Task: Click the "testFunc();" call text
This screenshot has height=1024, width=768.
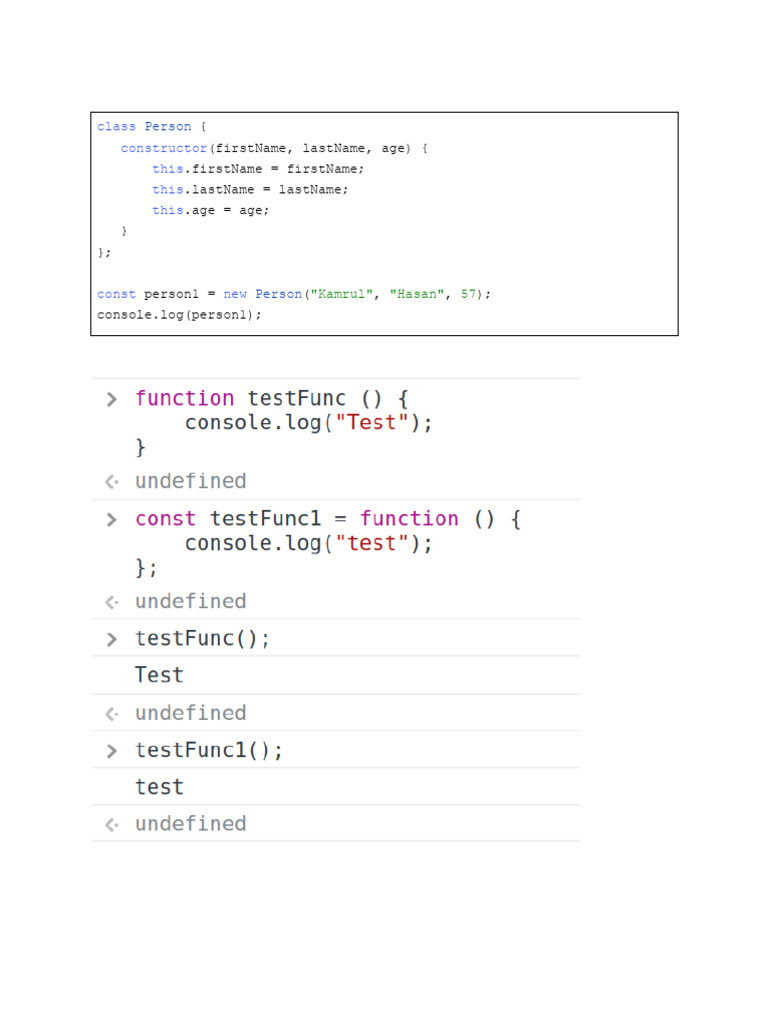Action: (x=202, y=639)
